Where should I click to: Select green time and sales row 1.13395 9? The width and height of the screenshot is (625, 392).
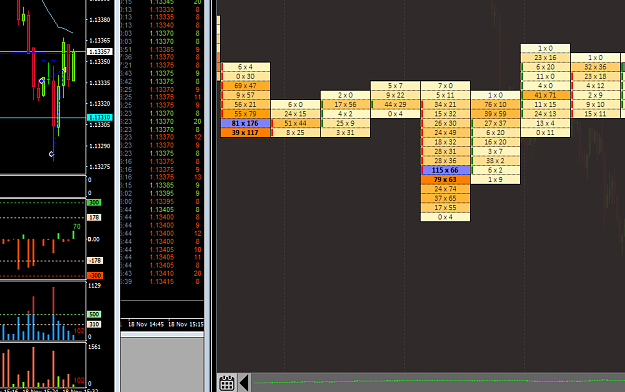point(162,193)
